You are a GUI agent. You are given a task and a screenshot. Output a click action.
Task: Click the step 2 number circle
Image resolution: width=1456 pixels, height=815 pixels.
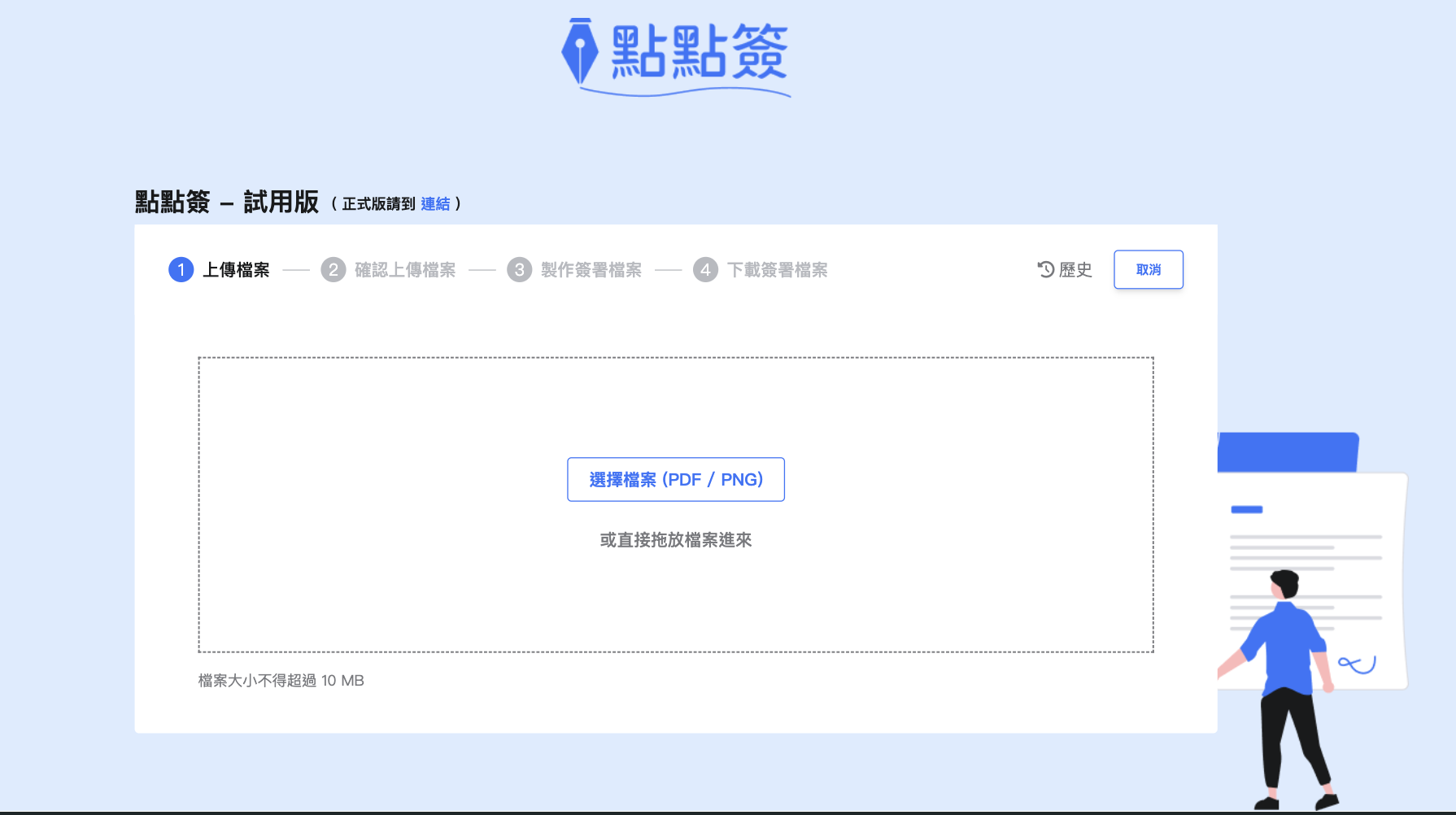pyautogui.click(x=333, y=269)
